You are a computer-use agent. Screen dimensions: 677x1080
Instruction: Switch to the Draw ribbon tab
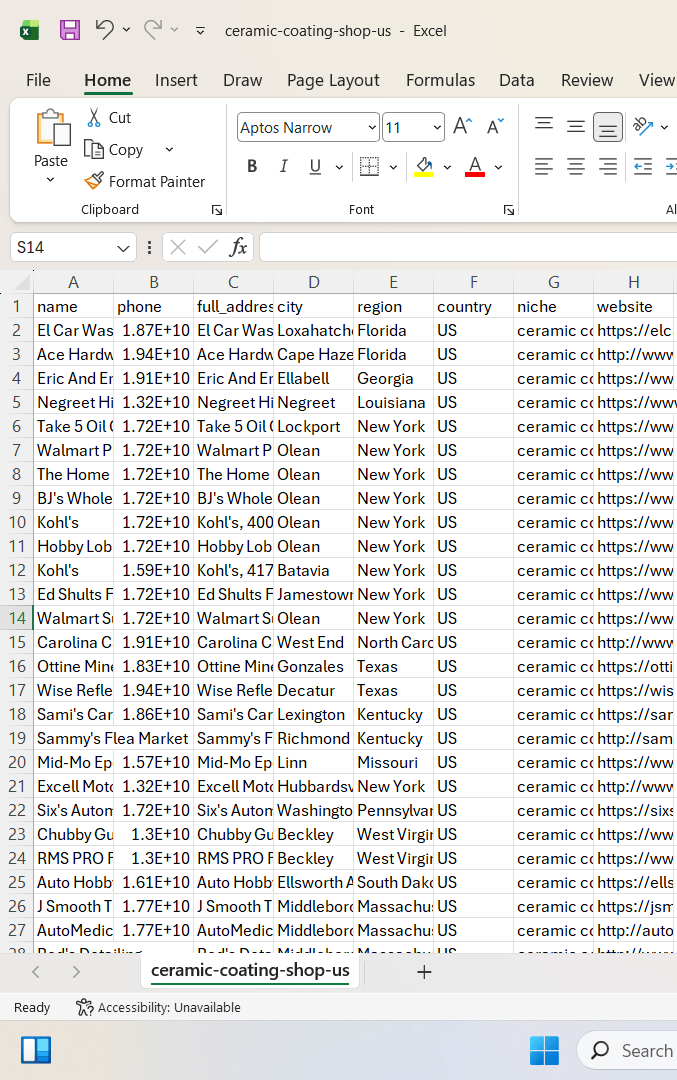click(x=242, y=81)
